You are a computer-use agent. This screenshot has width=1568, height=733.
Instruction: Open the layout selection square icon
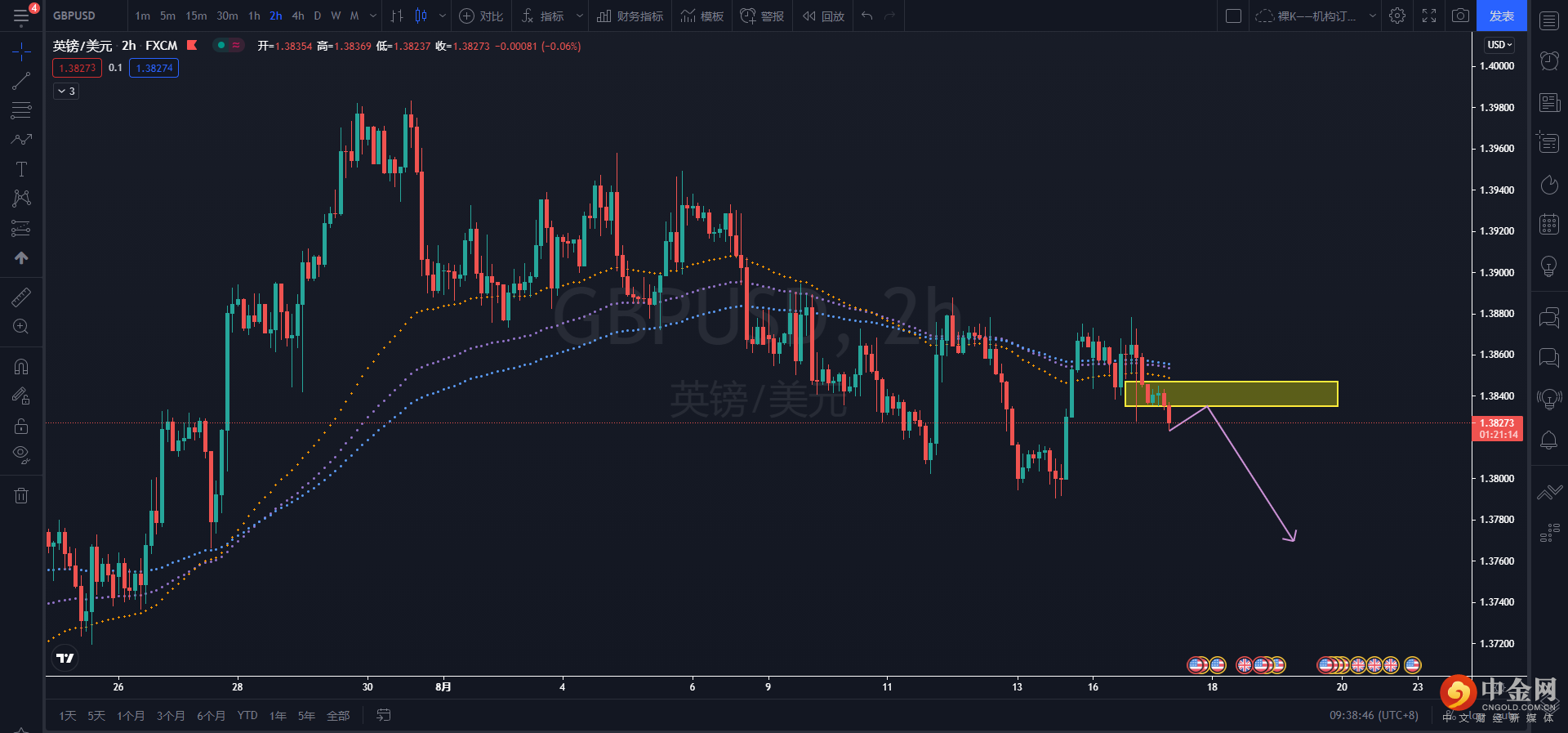(1234, 16)
